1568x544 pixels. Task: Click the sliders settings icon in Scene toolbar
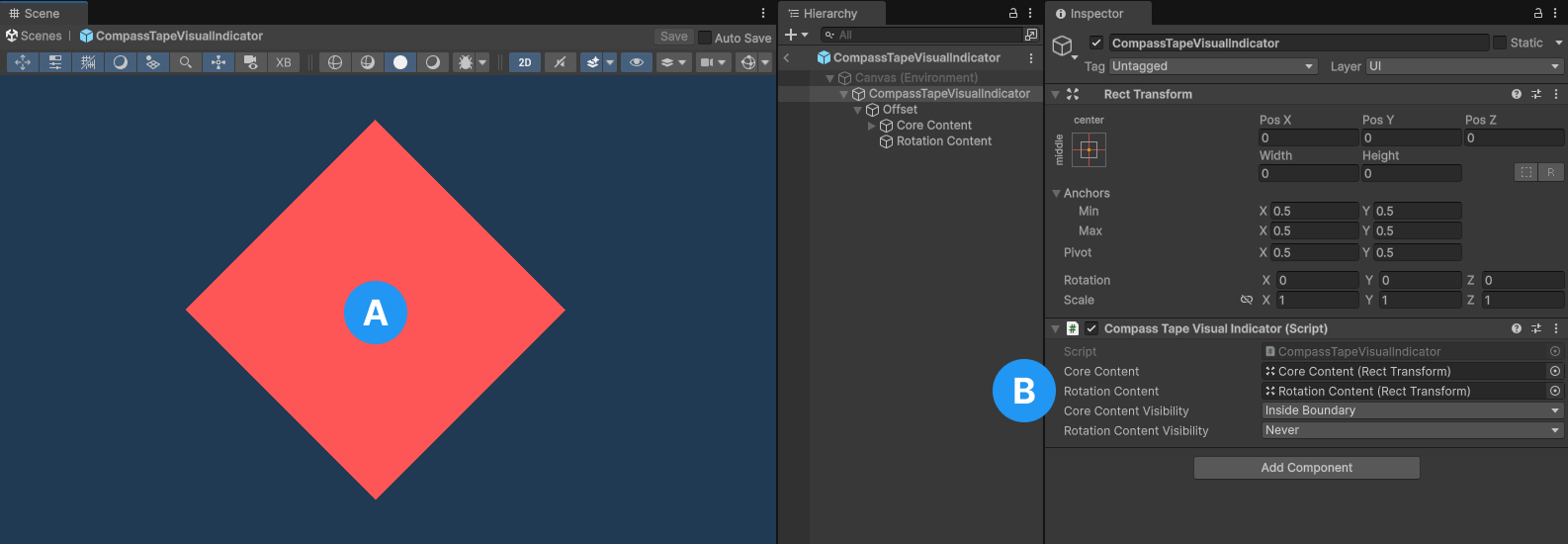(55, 62)
